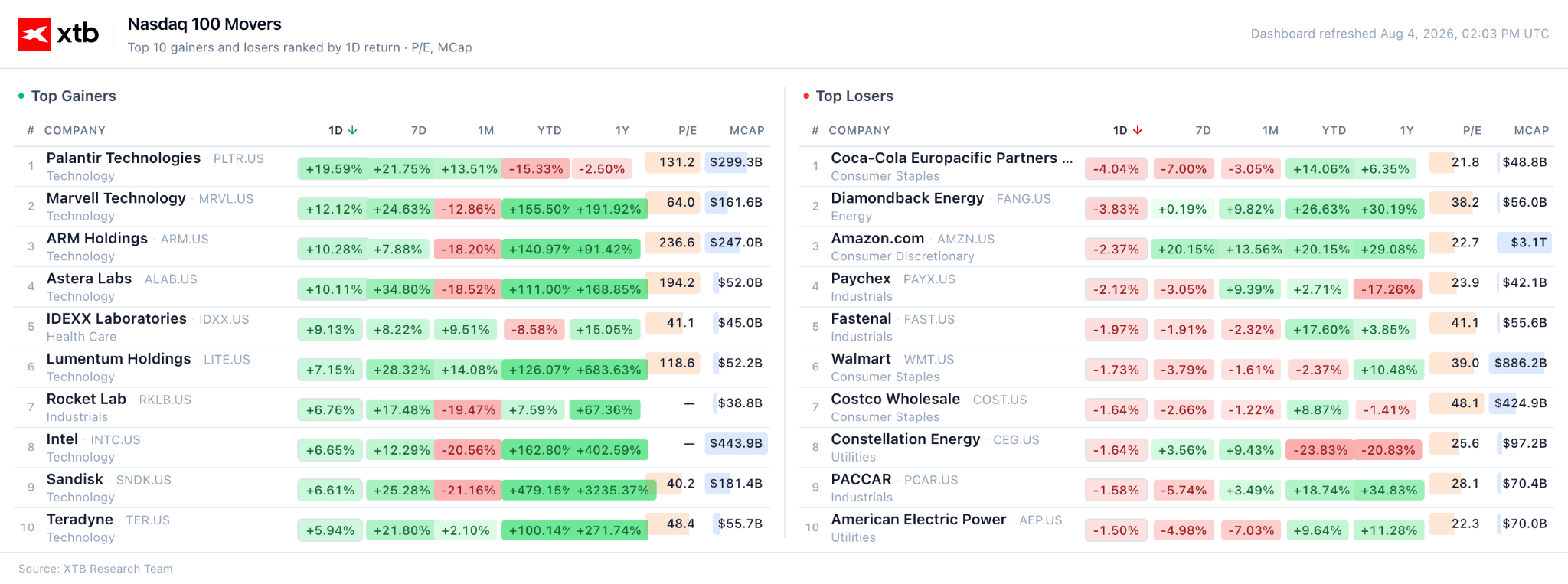
Task: Sort Top Gainers by the MCAP column
Action: [746, 130]
